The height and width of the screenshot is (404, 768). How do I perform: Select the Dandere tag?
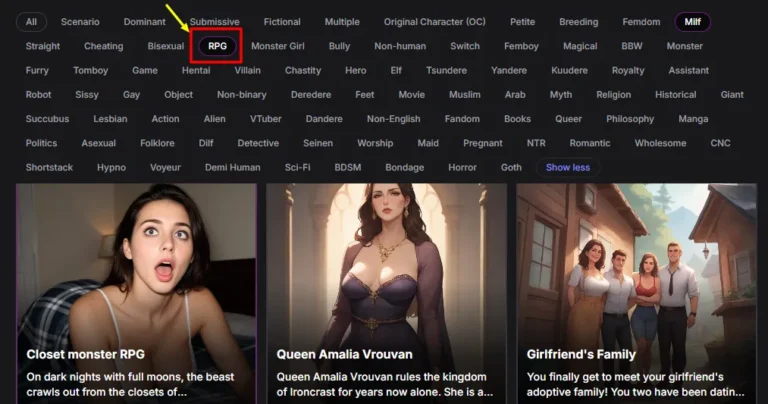(324, 119)
